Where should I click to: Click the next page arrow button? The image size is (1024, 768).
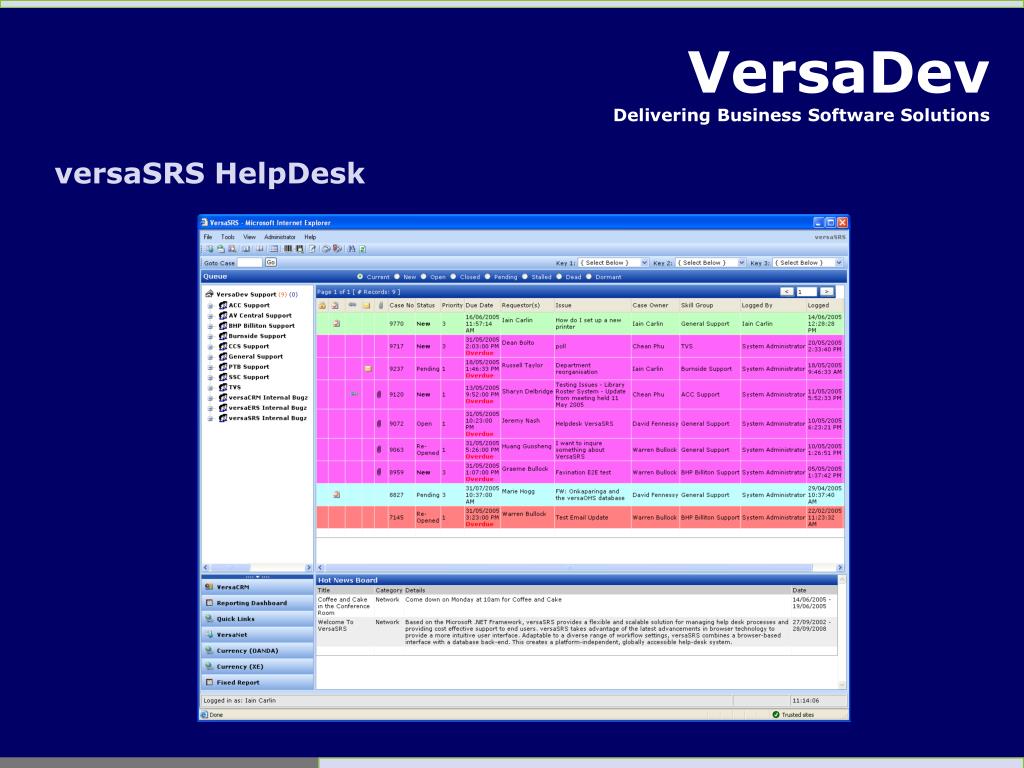click(827, 291)
